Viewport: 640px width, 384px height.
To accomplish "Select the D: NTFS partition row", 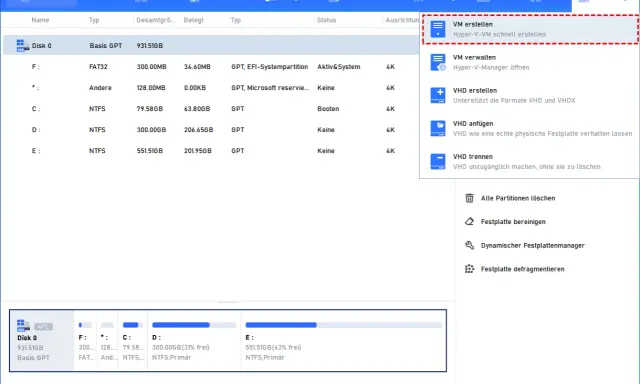I will coord(211,130).
